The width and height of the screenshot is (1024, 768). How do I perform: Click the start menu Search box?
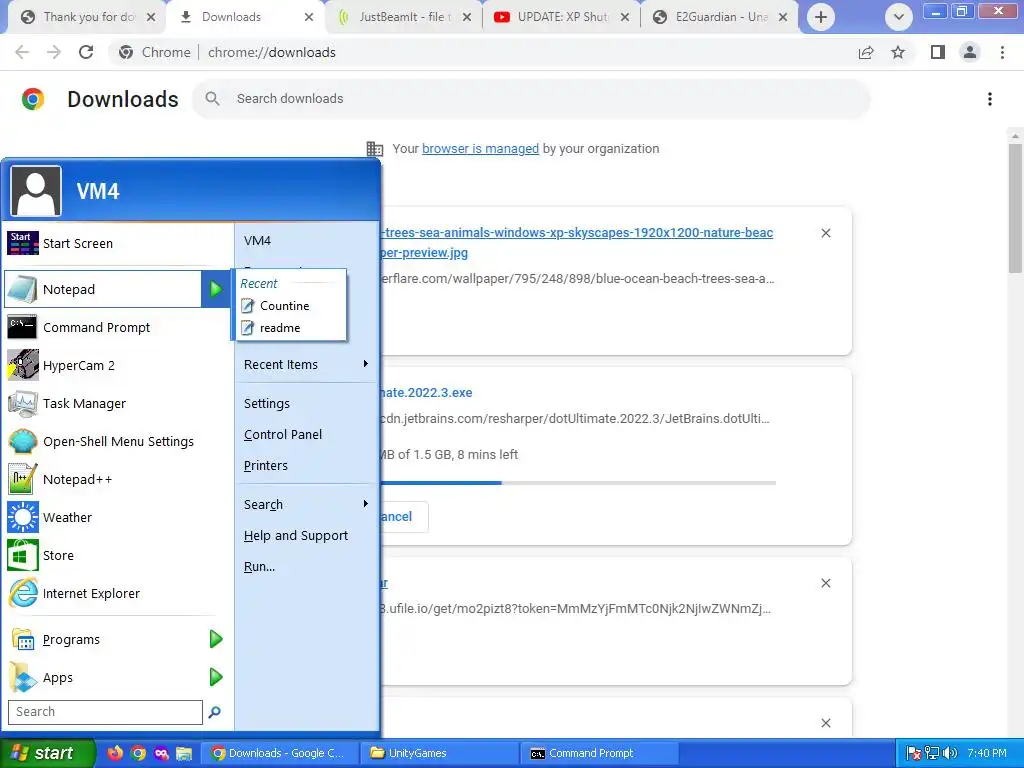105,712
